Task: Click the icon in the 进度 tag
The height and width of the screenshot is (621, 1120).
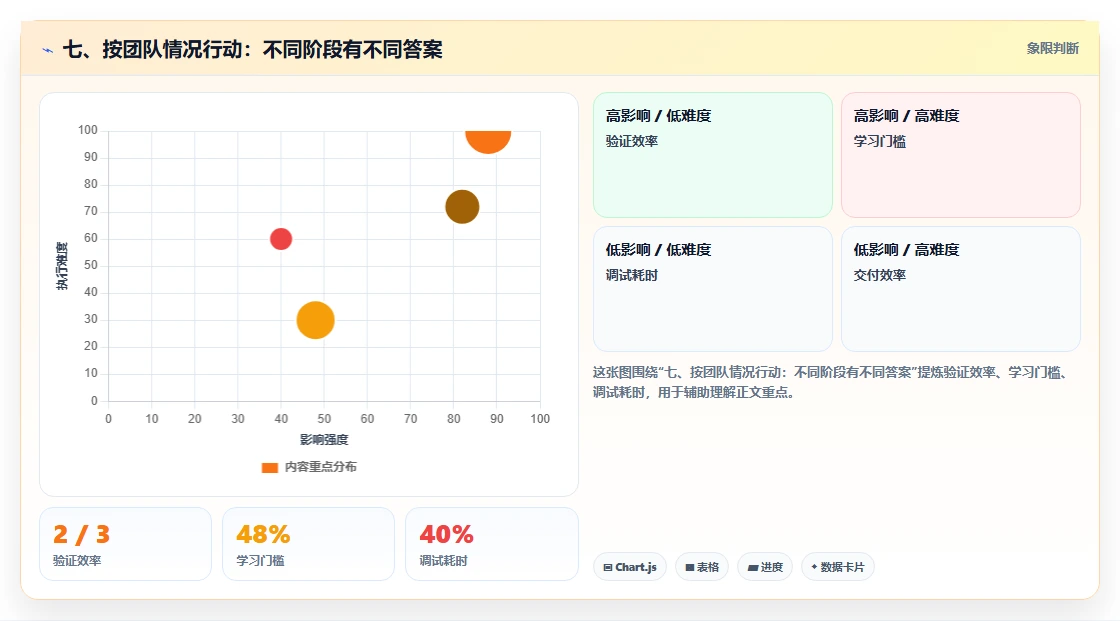Action: [x=753, y=567]
